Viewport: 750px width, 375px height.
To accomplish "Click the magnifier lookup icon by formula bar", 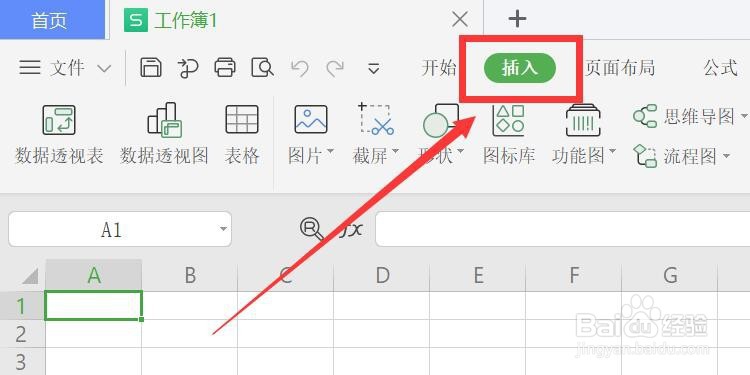I will point(311,229).
